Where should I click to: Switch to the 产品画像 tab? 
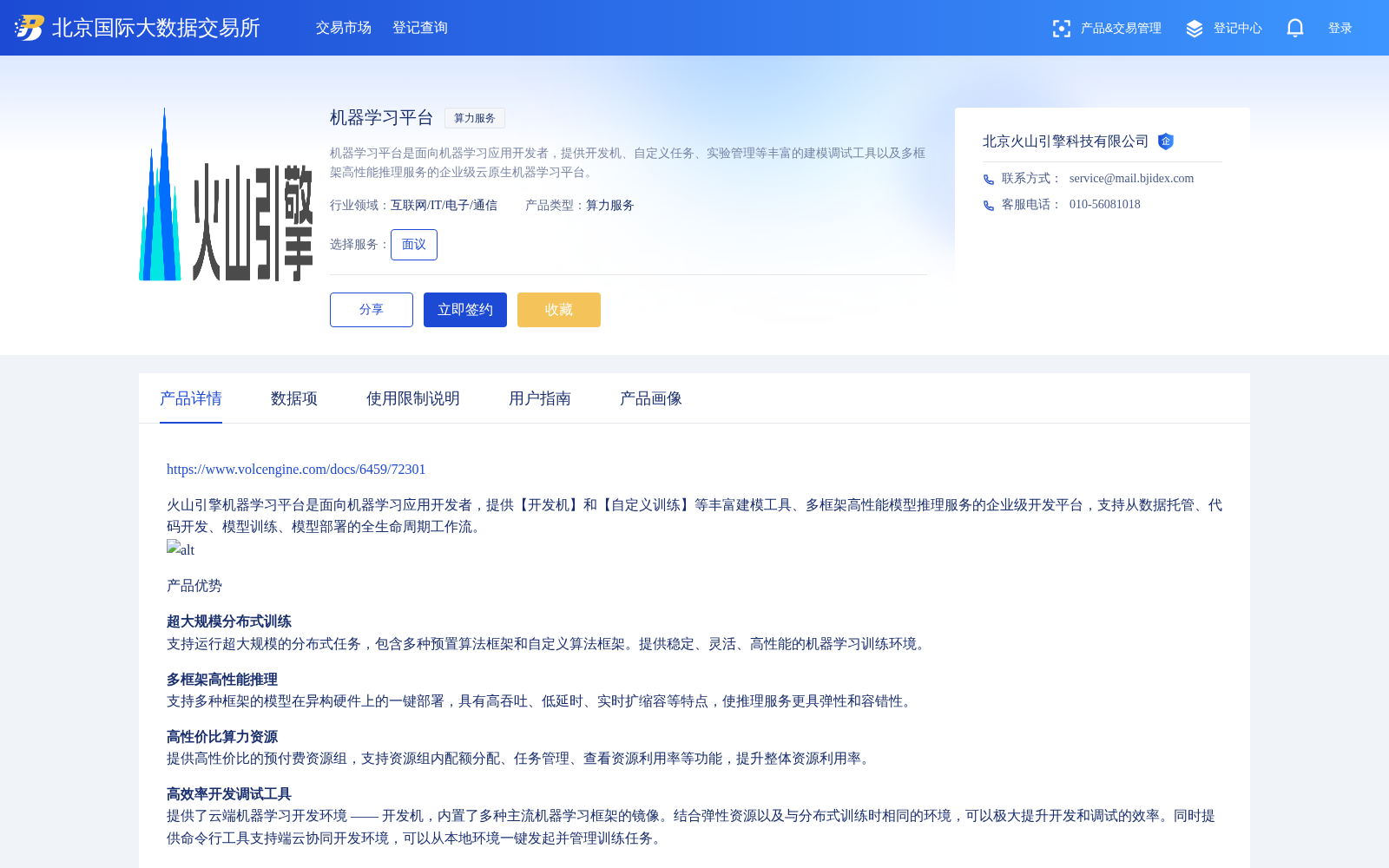(651, 398)
